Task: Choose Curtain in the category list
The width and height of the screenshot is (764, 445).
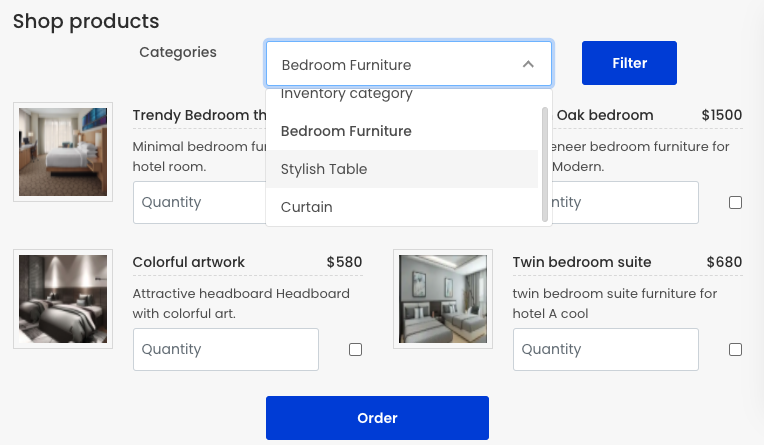Action: coord(402,207)
